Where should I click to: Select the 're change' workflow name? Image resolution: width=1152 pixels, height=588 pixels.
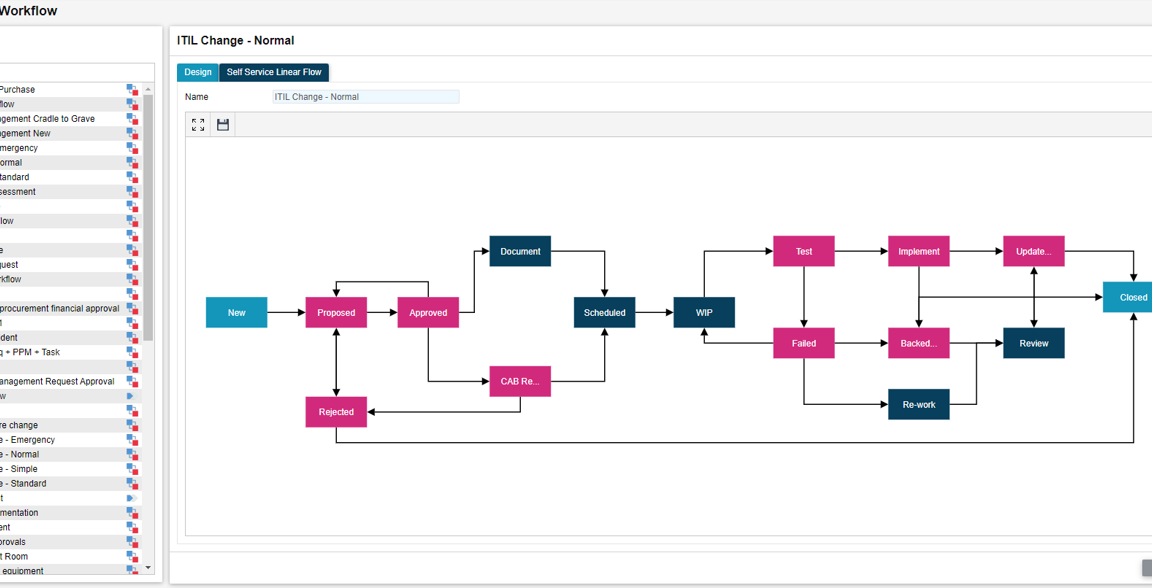[19, 426]
